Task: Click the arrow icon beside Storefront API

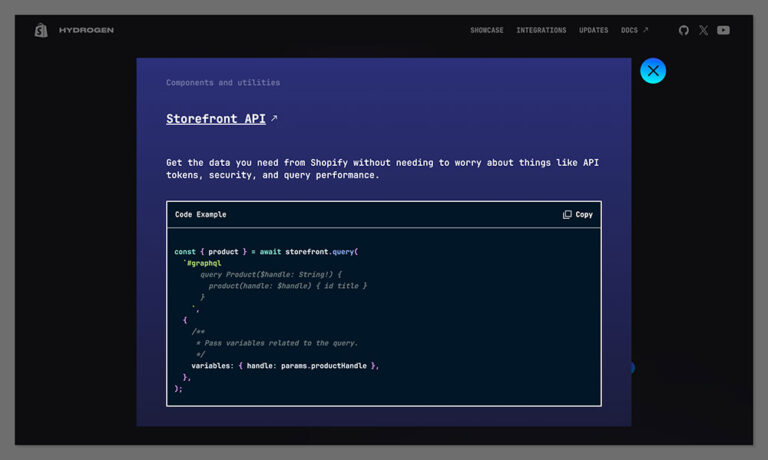Action: coord(275,118)
